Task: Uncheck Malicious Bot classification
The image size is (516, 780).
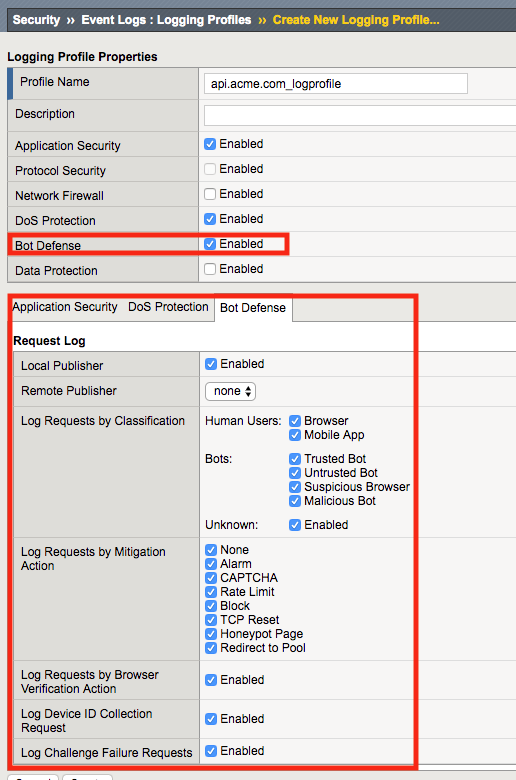Action: tap(295, 501)
